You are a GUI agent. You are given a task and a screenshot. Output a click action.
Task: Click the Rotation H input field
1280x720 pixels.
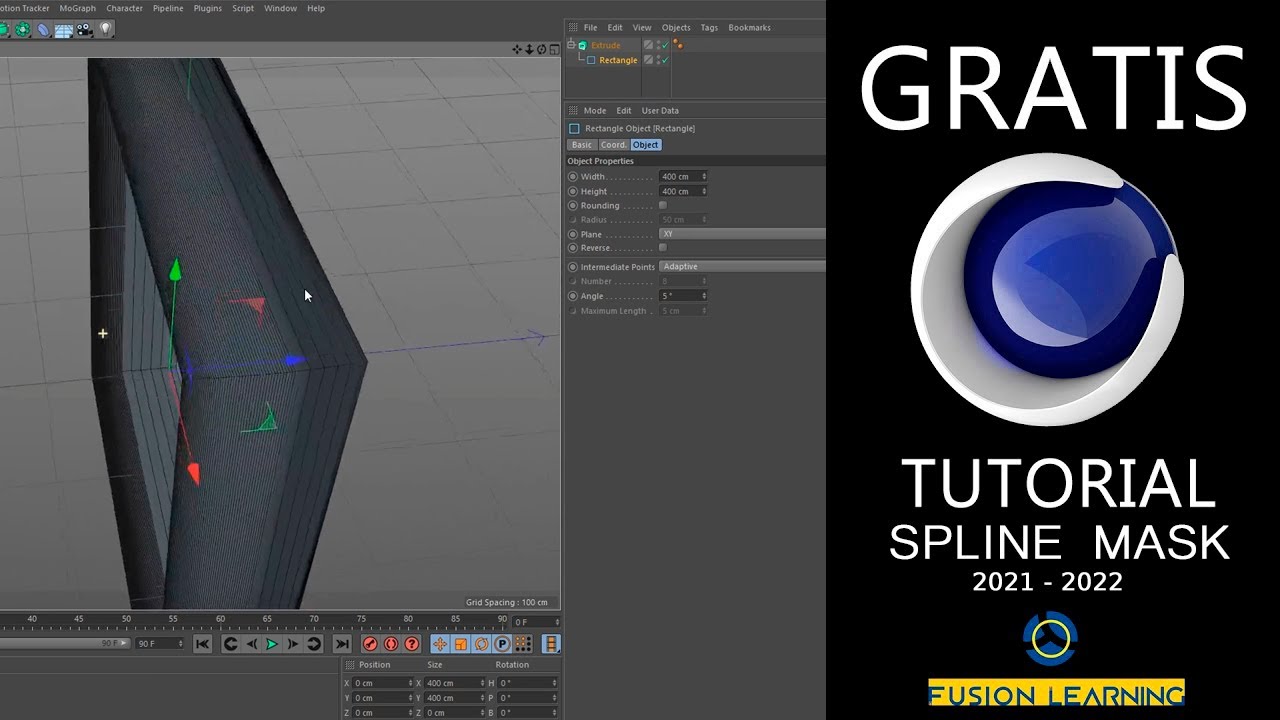(529, 683)
